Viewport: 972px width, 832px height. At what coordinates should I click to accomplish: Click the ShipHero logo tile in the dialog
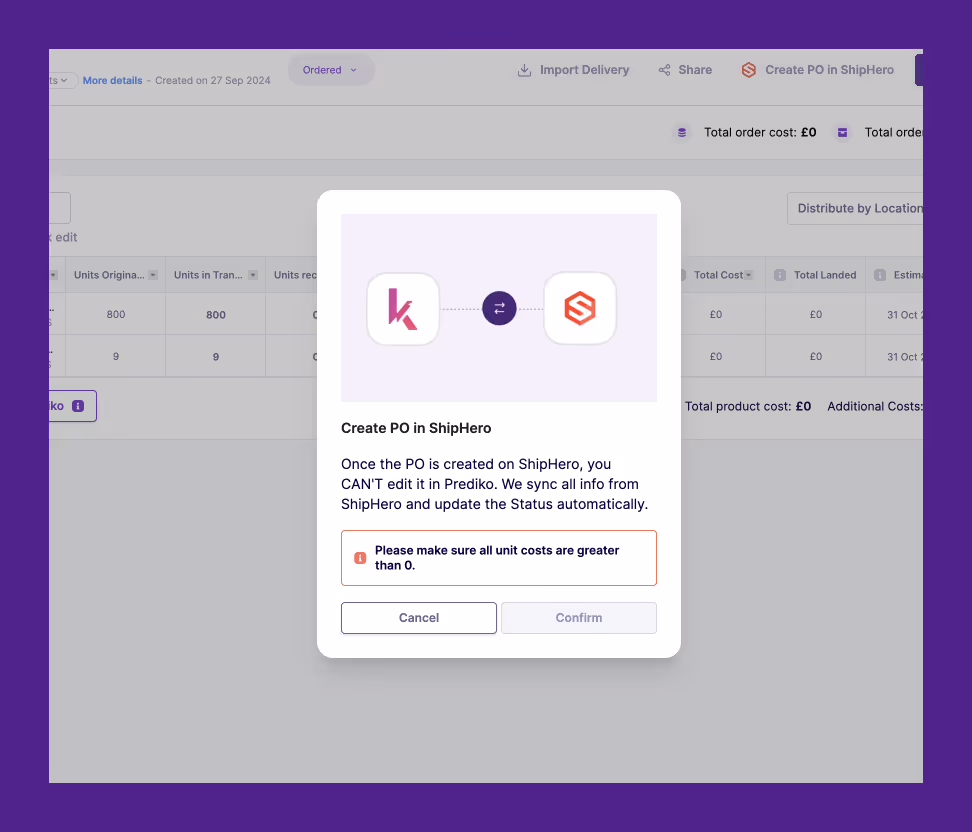coord(580,308)
